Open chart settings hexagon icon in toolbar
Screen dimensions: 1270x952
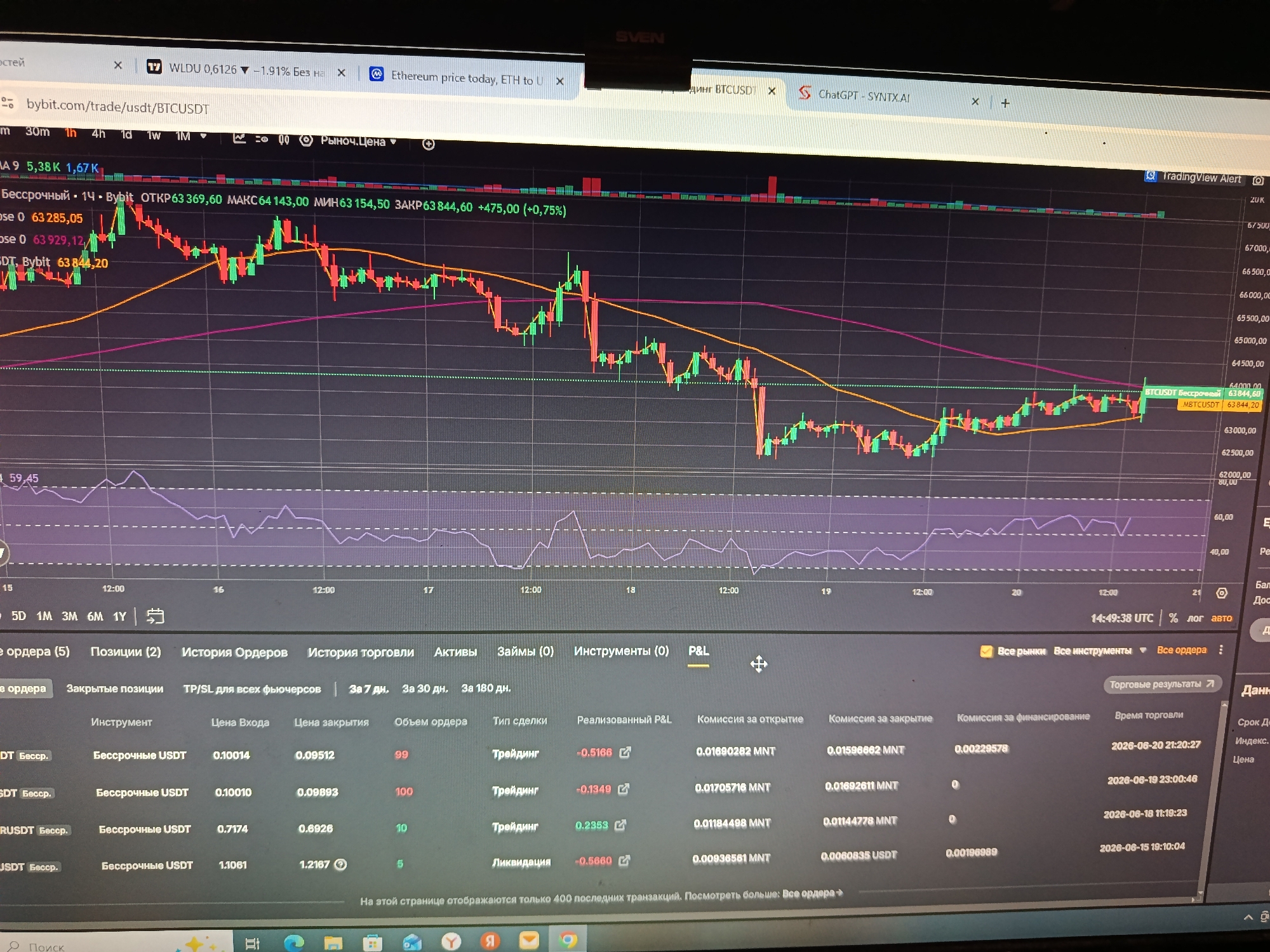tap(306, 140)
